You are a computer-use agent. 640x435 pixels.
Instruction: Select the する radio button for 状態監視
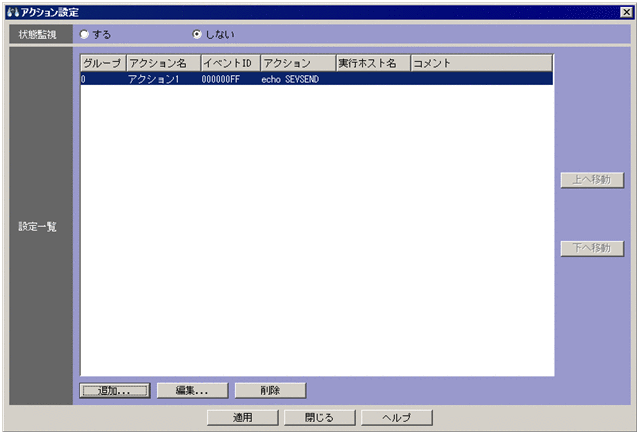pyautogui.click(x=84, y=35)
